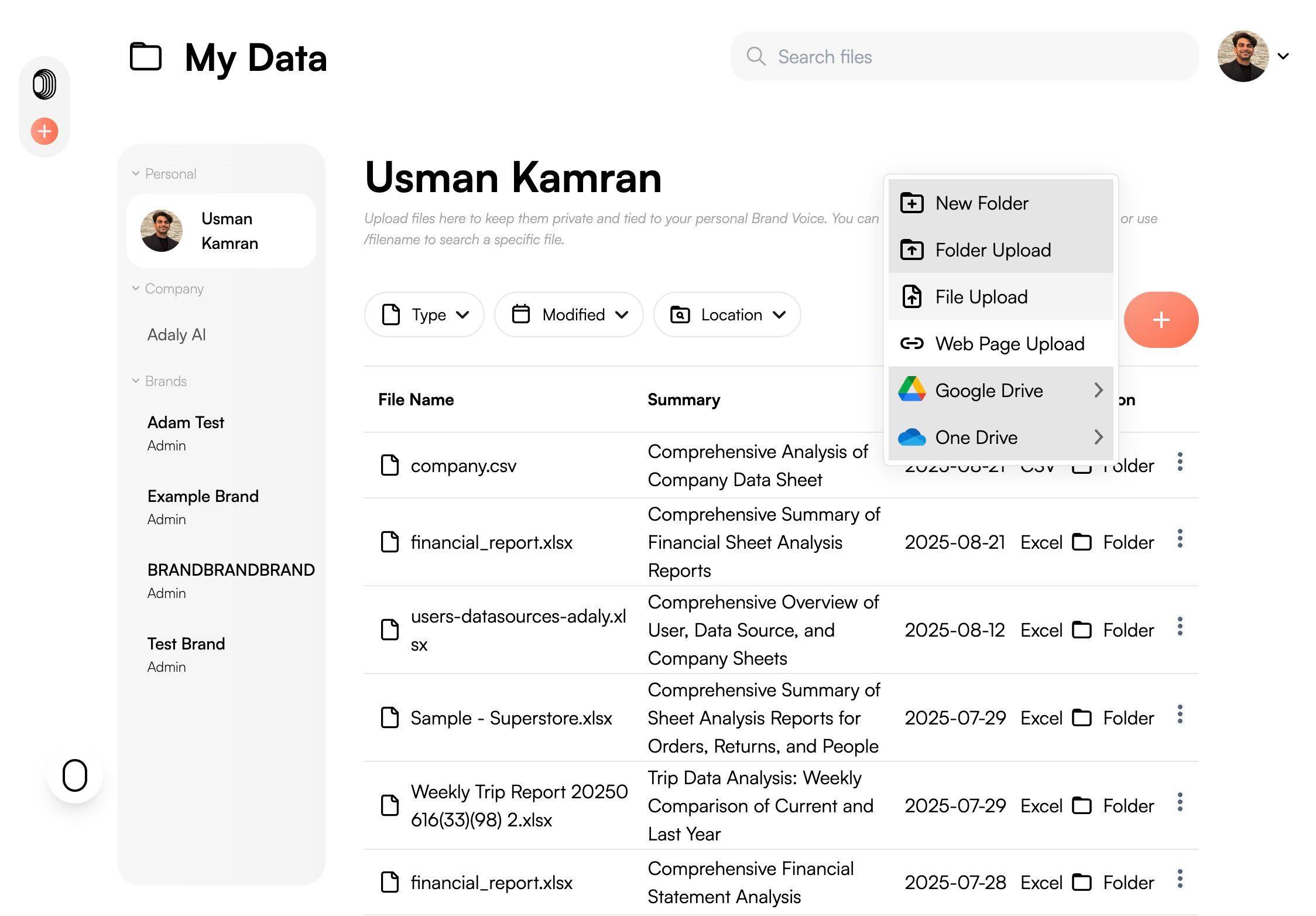Collapse the Personal section in sidebar
This screenshot has height=916, width=1316.
click(136, 174)
